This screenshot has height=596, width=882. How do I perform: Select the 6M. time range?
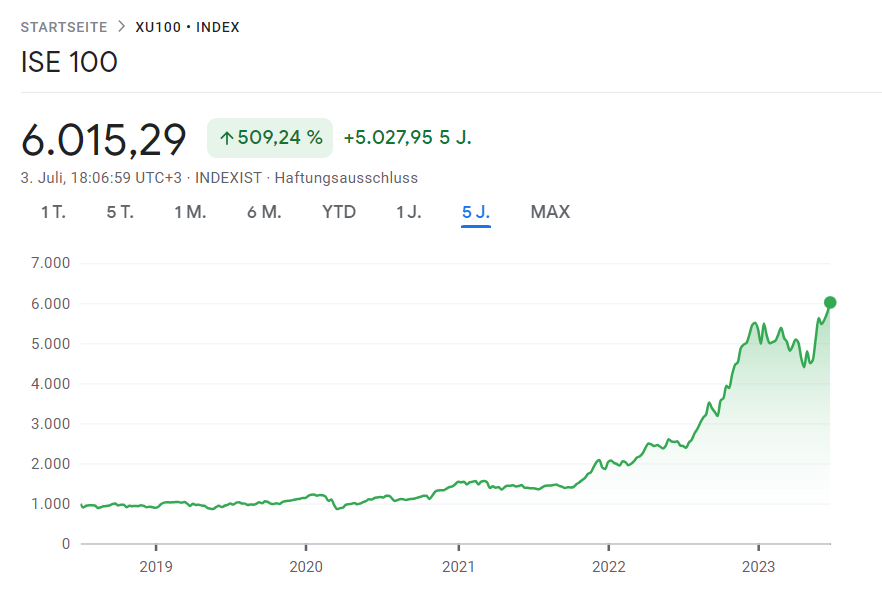[x=264, y=212]
